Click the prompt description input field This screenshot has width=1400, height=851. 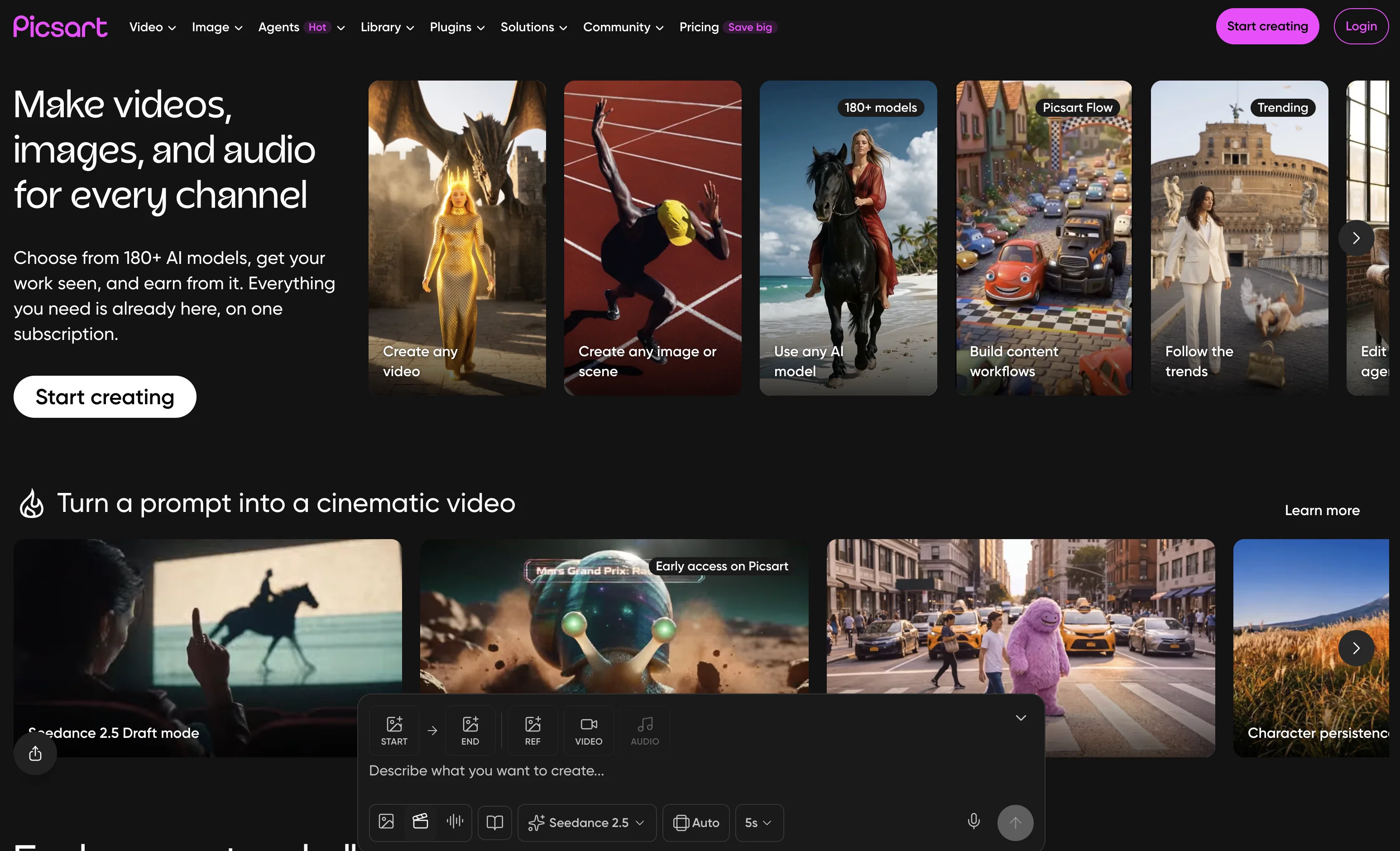[x=700, y=770]
